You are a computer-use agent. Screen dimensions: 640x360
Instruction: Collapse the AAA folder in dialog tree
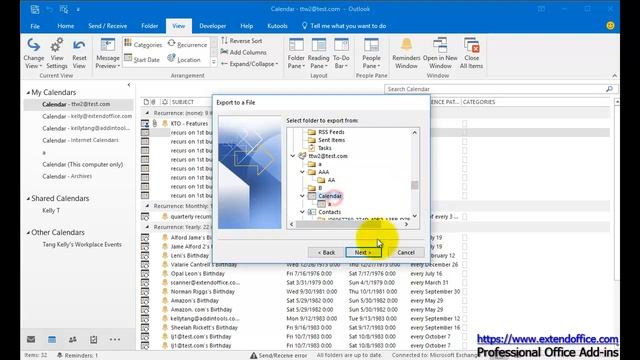pyautogui.click(x=302, y=172)
